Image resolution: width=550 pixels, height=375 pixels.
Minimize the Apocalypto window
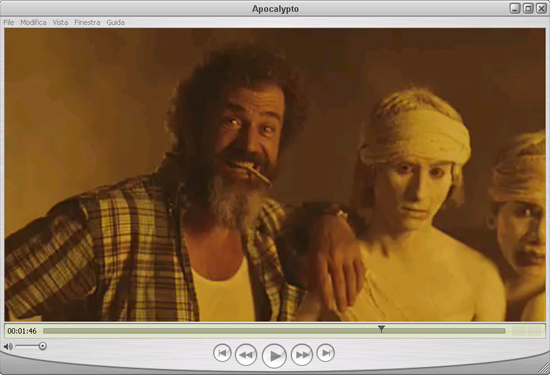[x=515, y=8]
